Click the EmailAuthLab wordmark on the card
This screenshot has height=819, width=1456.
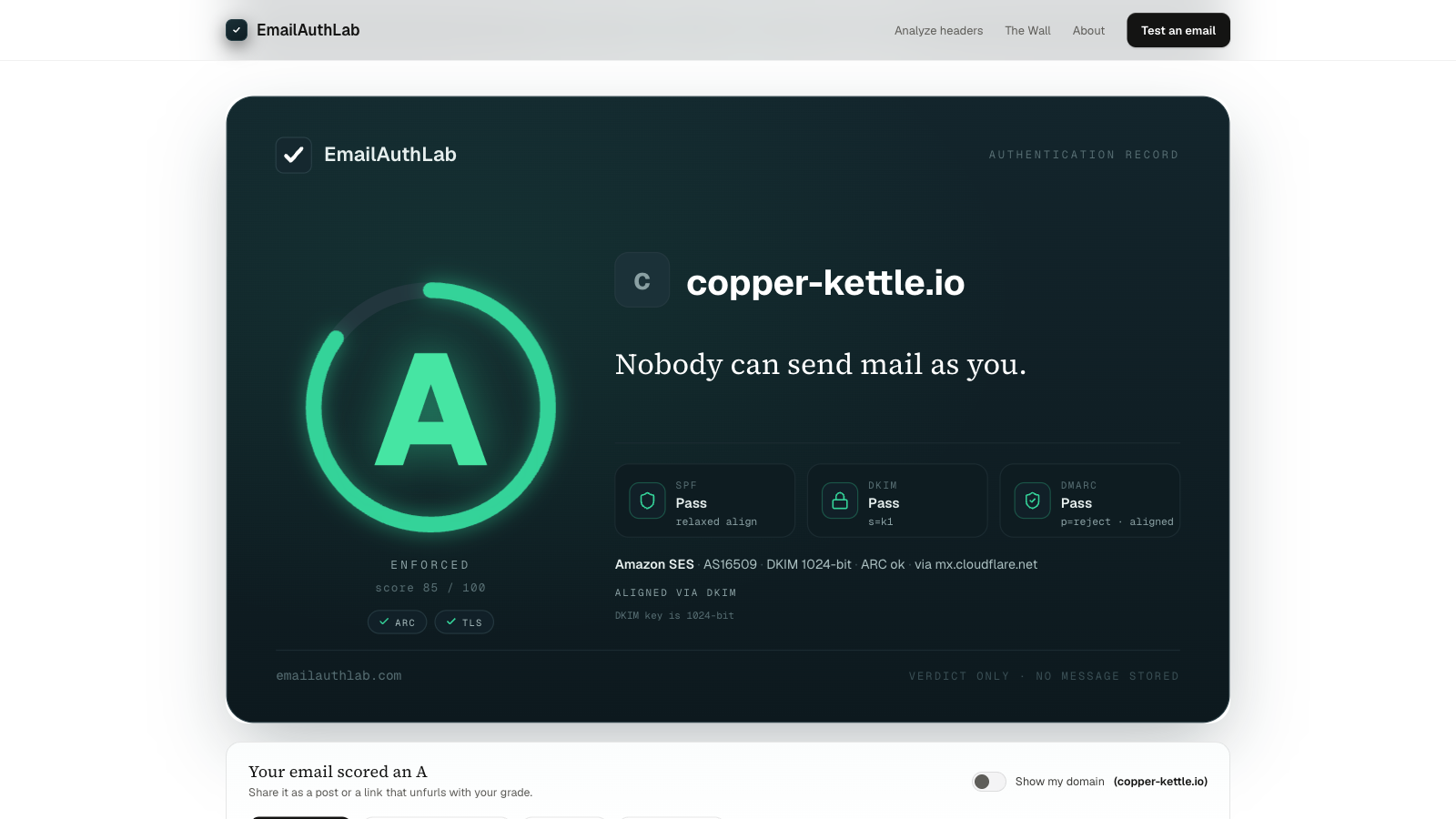click(390, 155)
